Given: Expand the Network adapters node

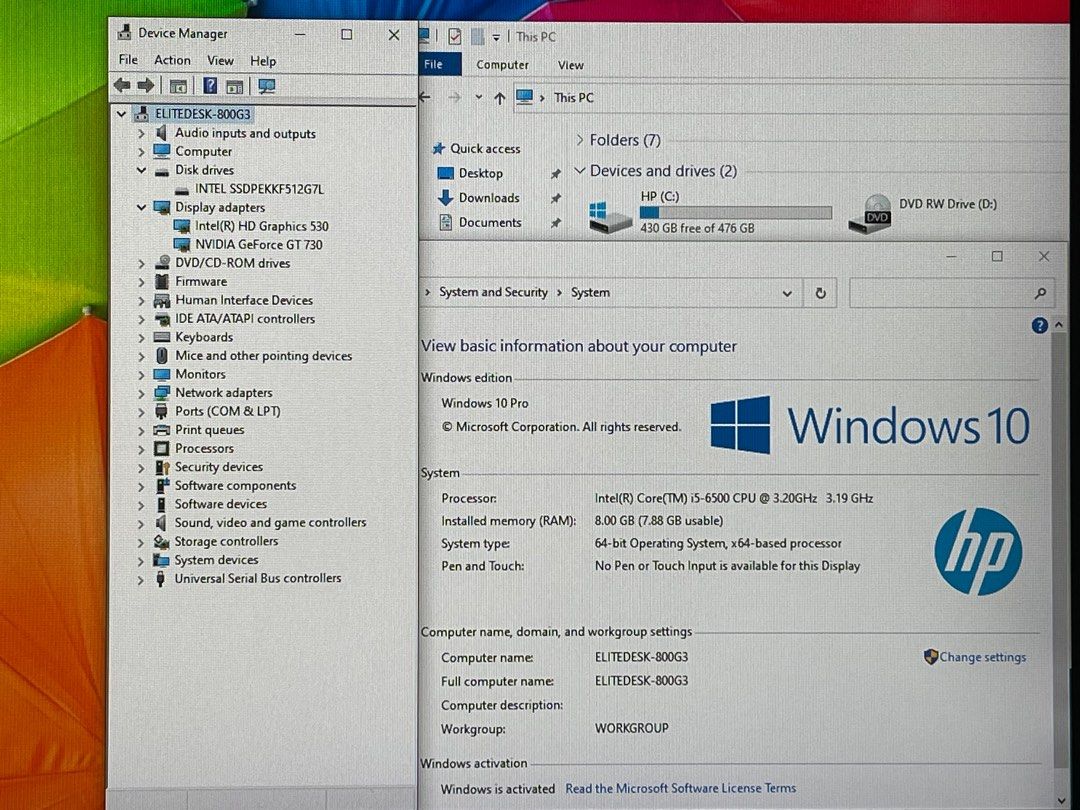Looking at the screenshot, I should [141, 393].
